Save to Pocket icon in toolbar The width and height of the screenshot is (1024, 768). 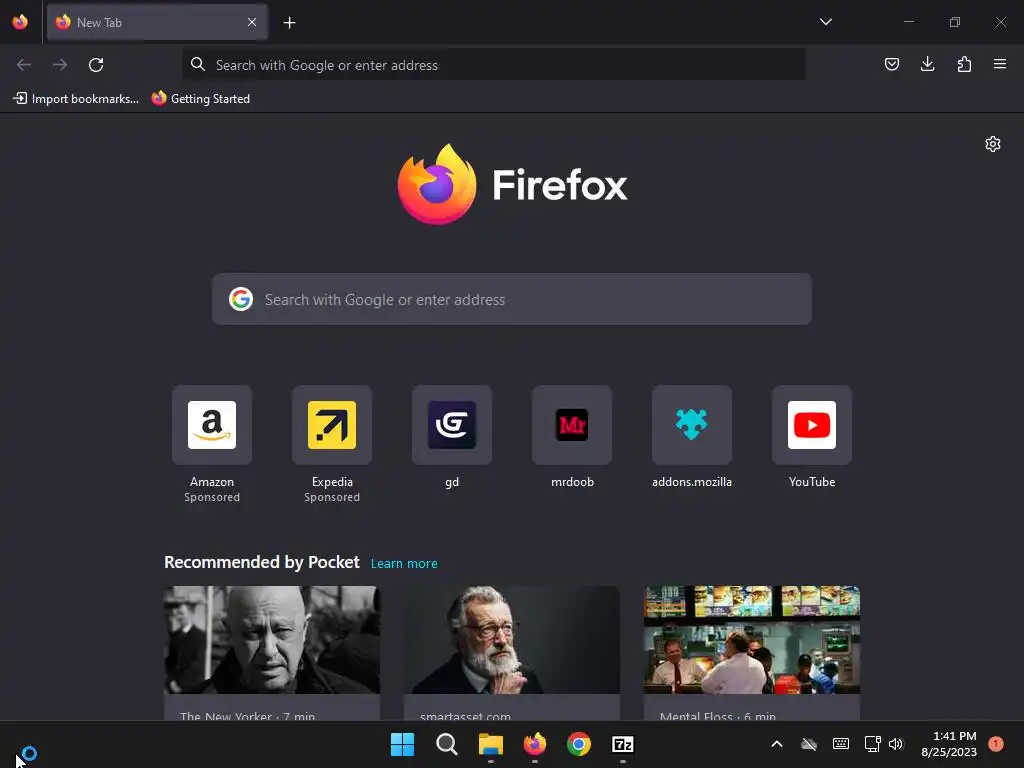tap(891, 64)
